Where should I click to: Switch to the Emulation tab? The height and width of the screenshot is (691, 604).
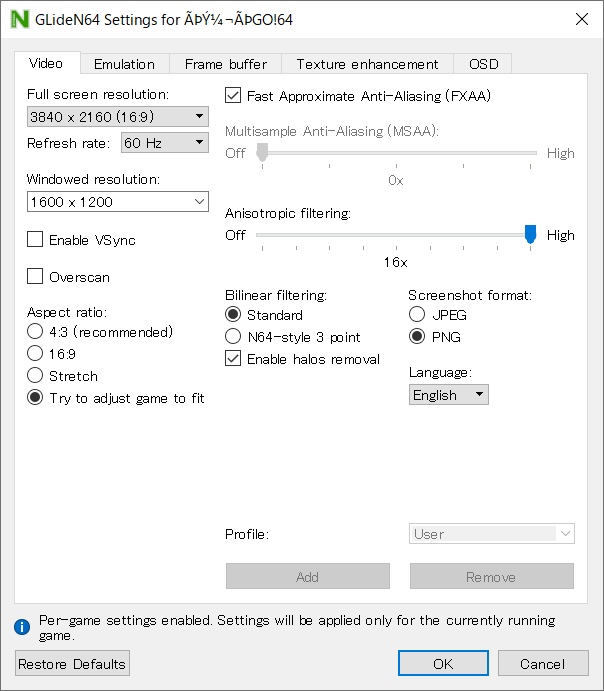click(x=124, y=64)
